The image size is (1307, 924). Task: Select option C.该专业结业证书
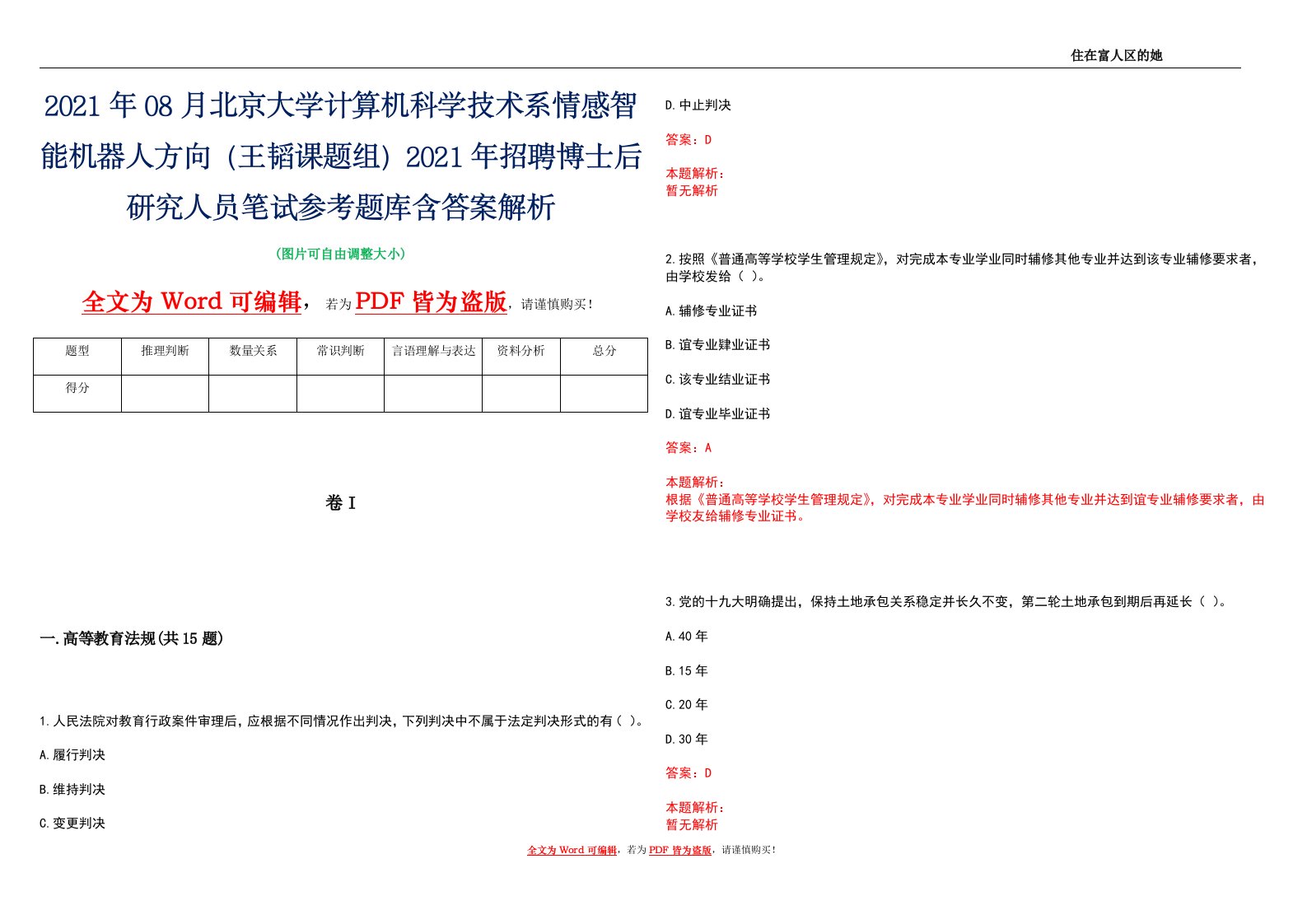point(718,380)
